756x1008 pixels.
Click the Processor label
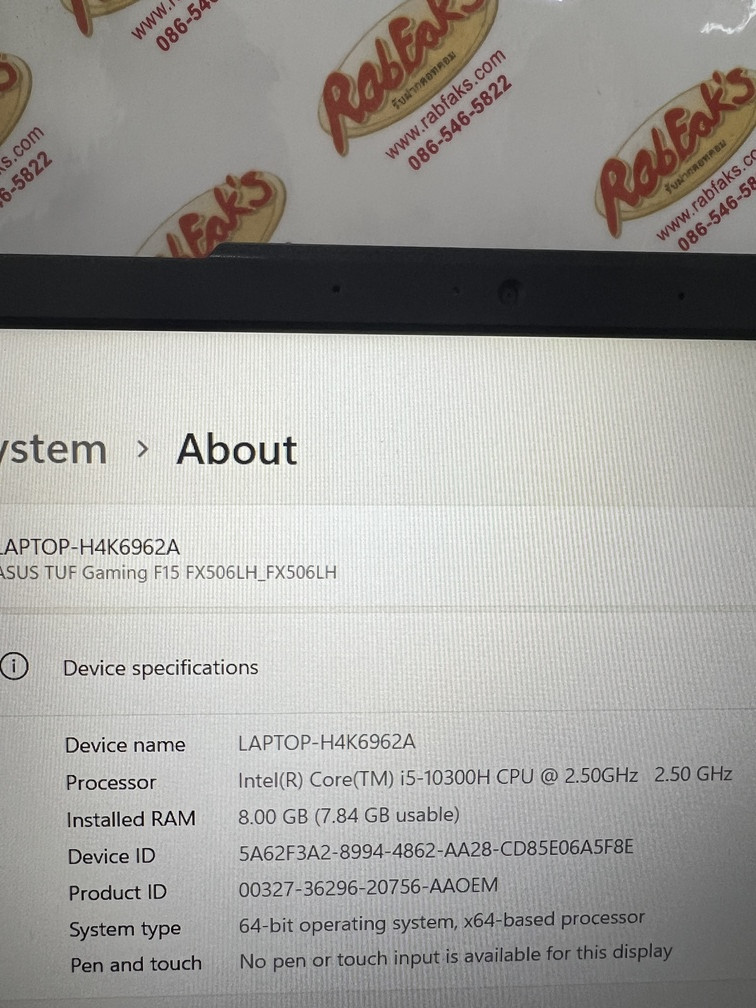point(111,782)
